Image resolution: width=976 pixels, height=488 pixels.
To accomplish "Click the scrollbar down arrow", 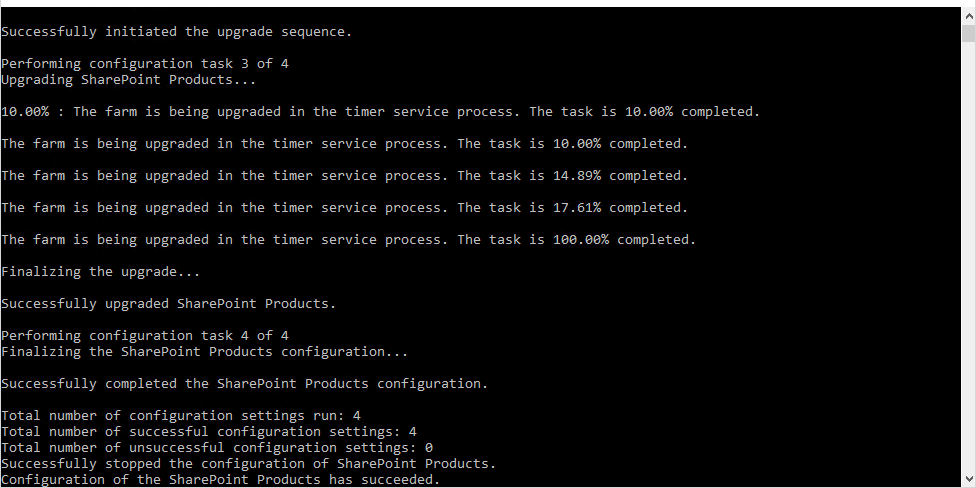I will (969, 479).
